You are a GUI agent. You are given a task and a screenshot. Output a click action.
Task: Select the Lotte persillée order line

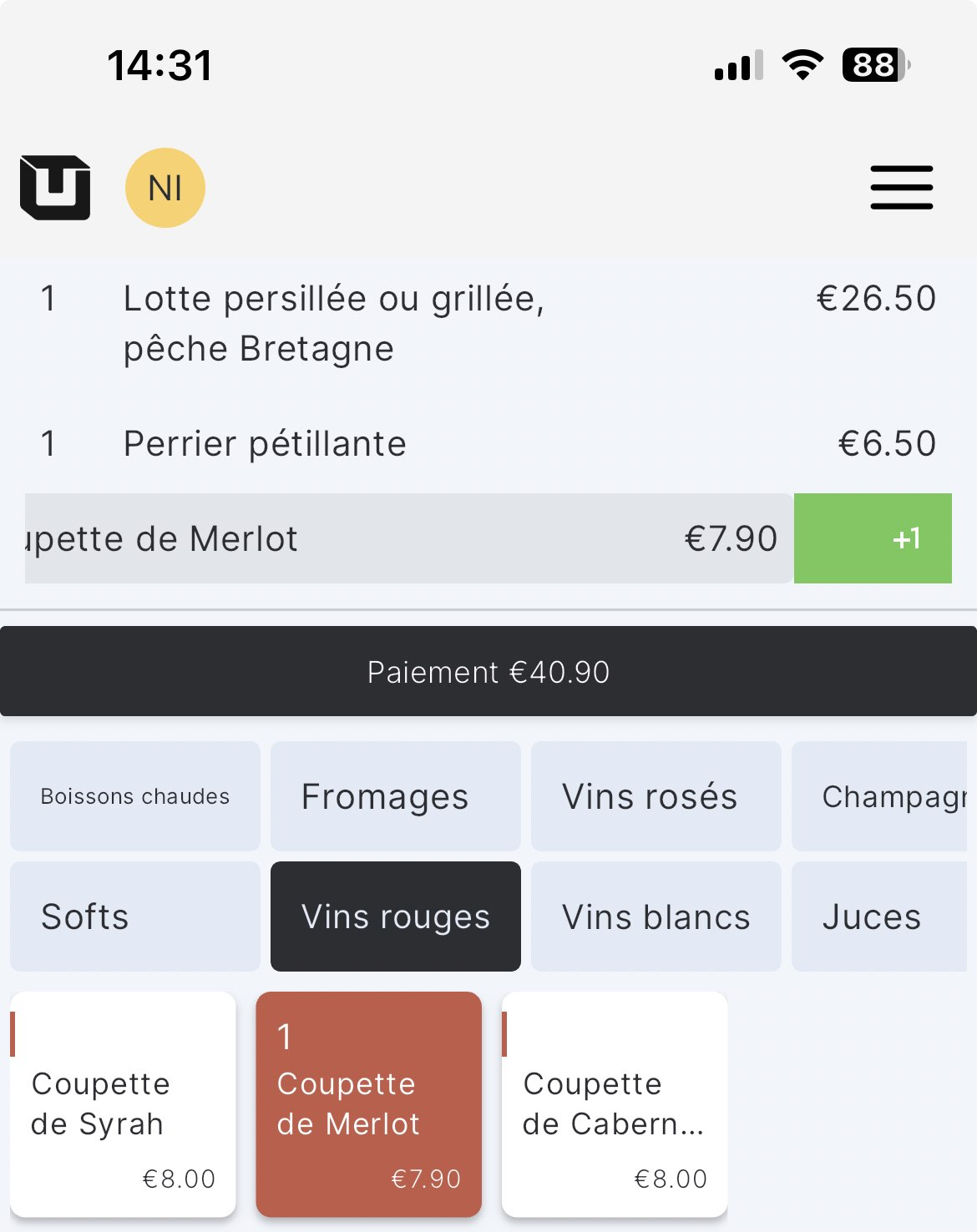click(x=488, y=324)
